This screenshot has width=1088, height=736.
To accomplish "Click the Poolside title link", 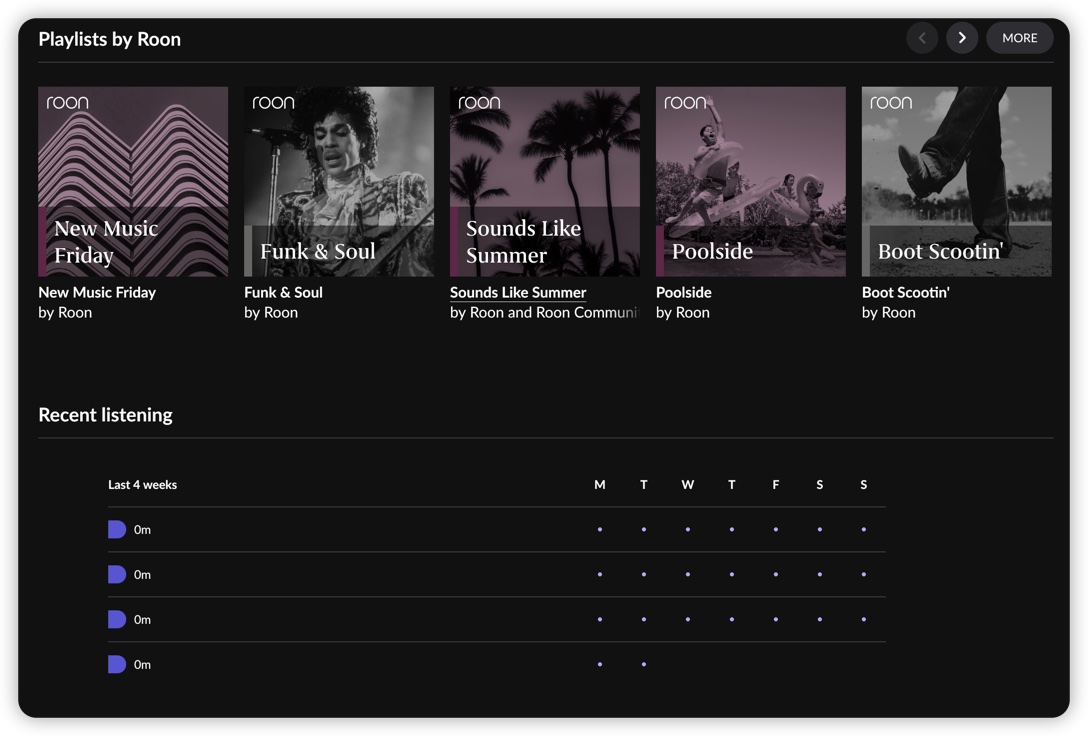I will [683, 292].
